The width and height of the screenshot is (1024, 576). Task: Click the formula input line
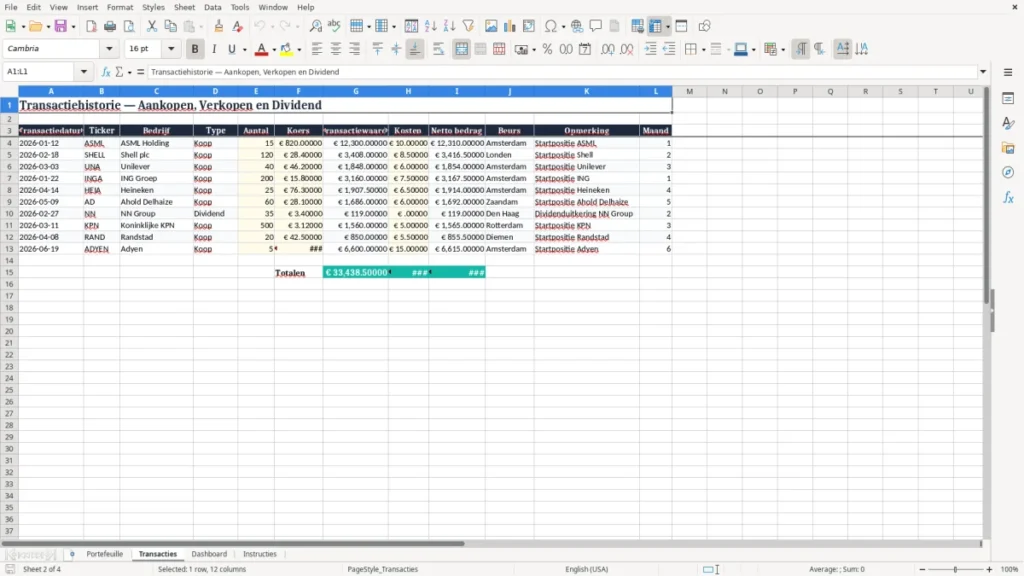tap(562, 72)
